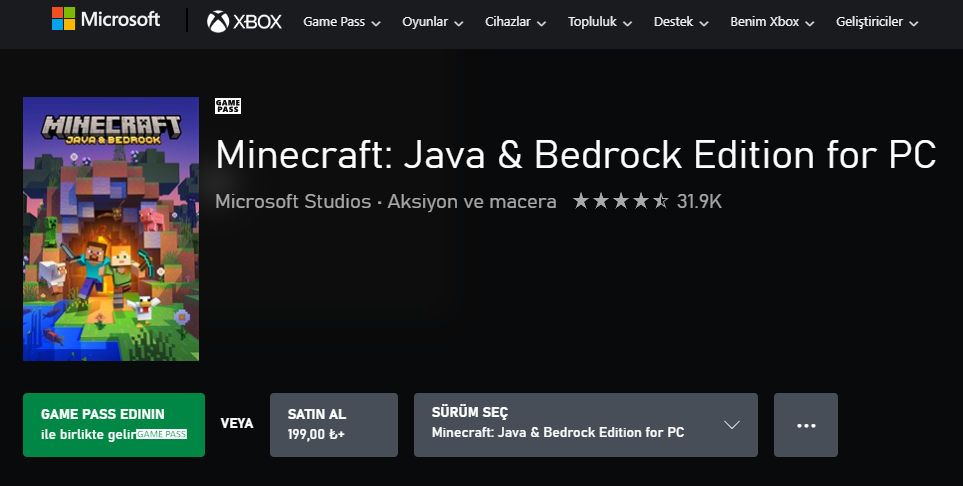963x486 pixels.
Task: Click the Game Pass badge above title
Action: tap(228, 106)
